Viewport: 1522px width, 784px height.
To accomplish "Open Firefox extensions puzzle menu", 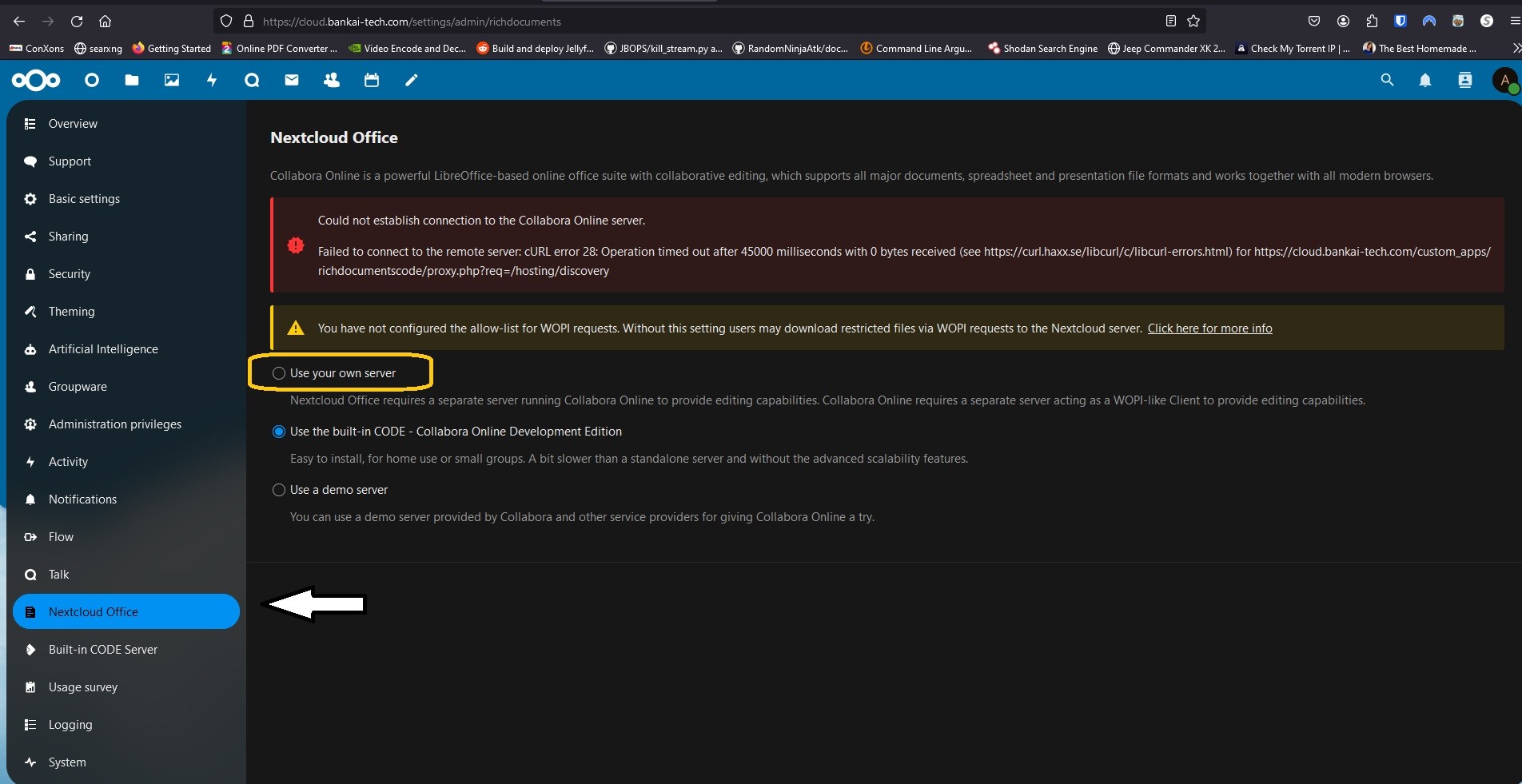I will pos(1372,22).
